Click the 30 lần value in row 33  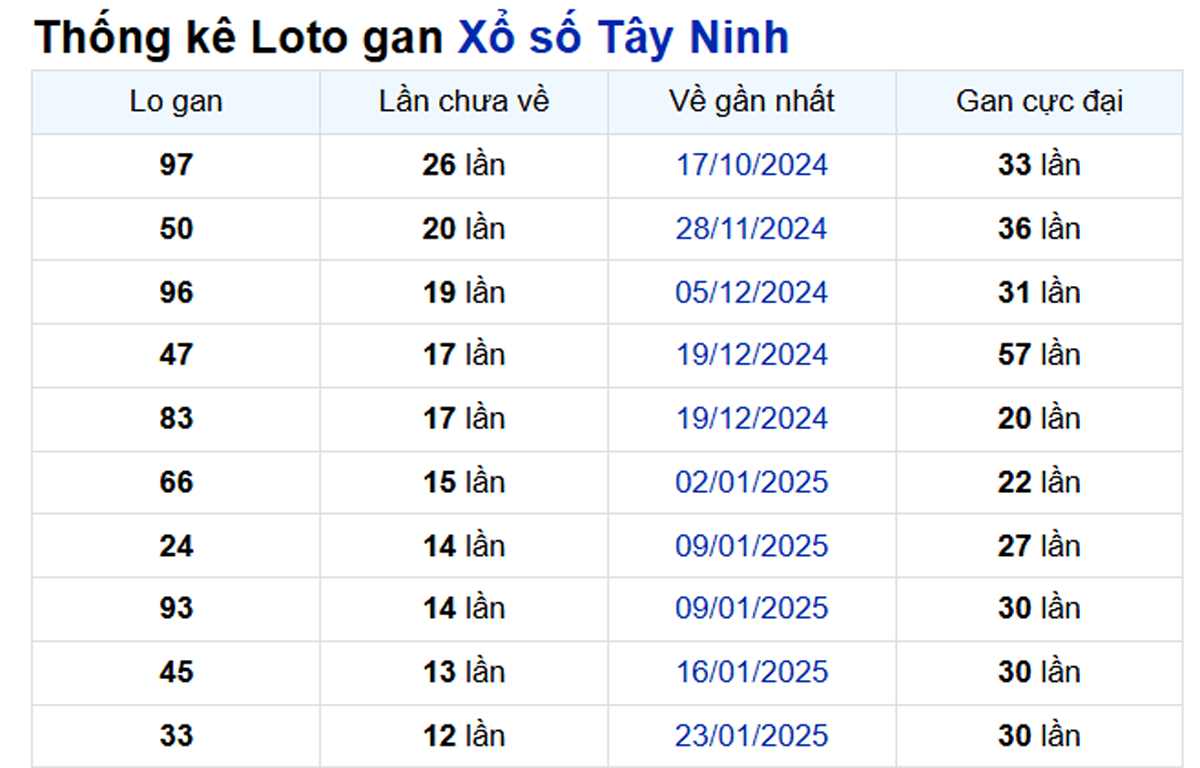click(1040, 736)
